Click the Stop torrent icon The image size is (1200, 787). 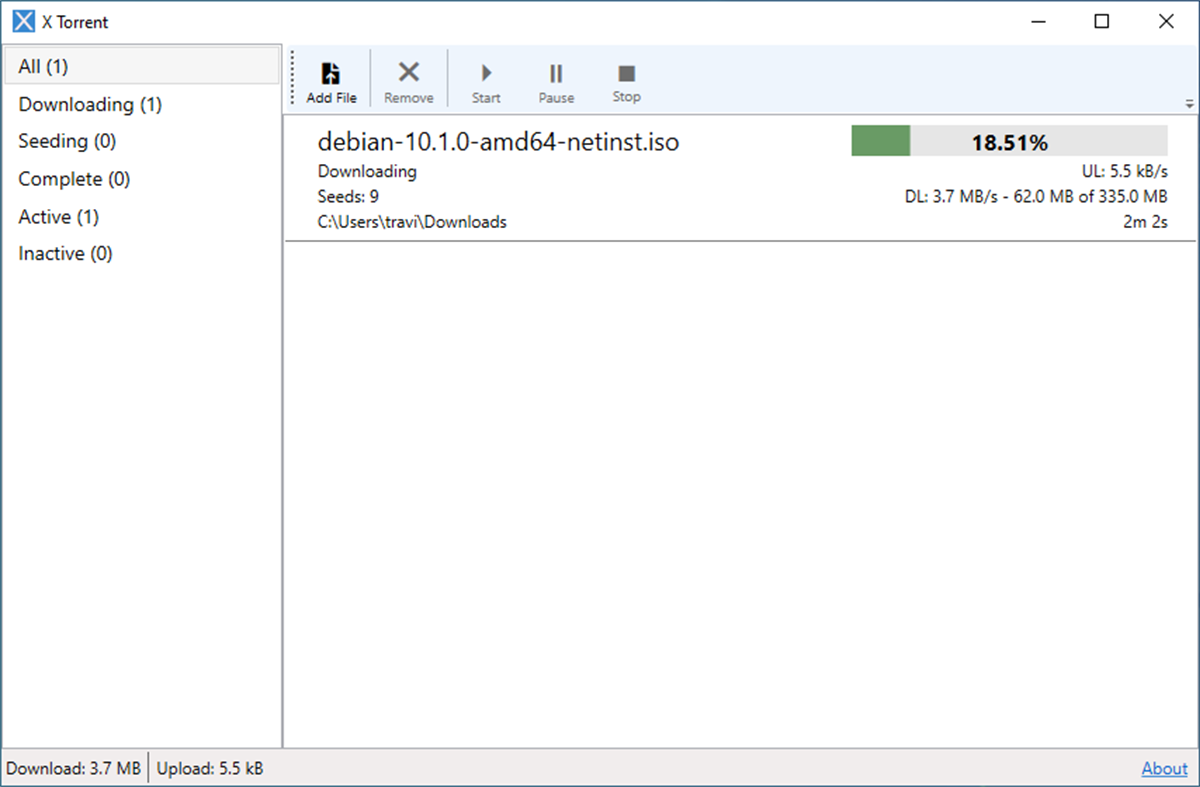click(x=626, y=80)
